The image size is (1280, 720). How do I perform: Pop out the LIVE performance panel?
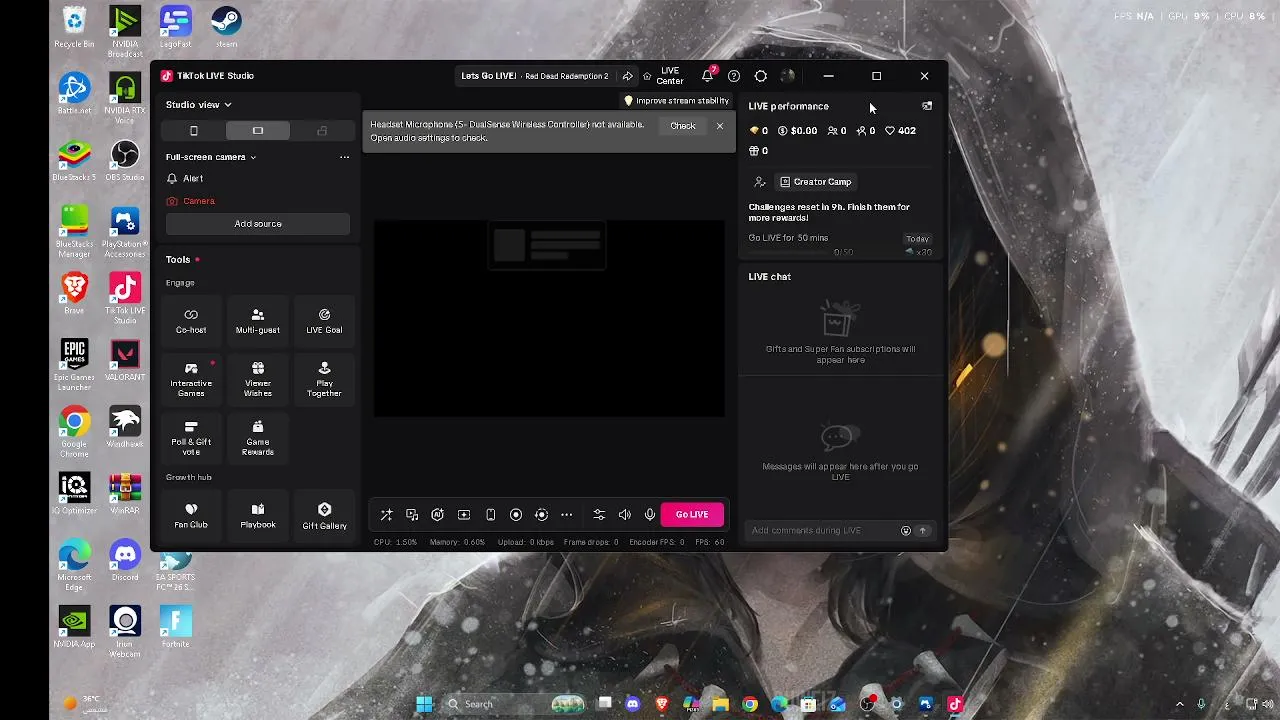point(927,106)
